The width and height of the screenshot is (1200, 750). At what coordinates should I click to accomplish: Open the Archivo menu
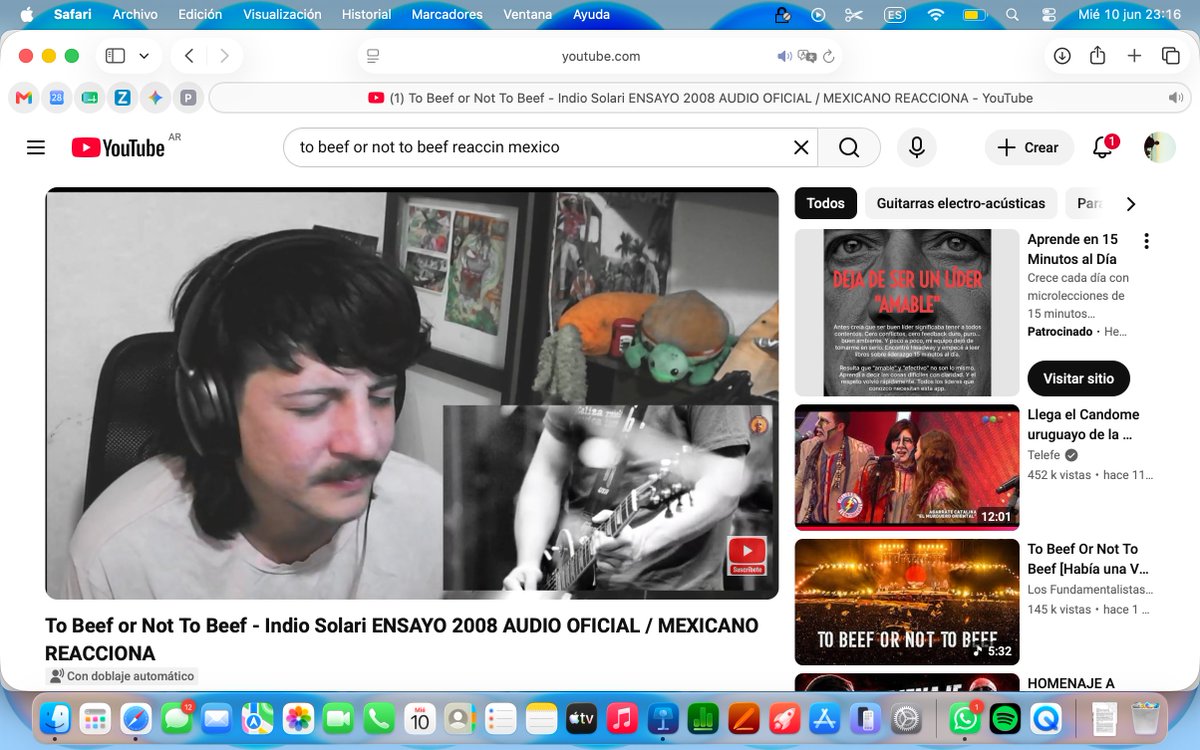[x=135, y=15]
